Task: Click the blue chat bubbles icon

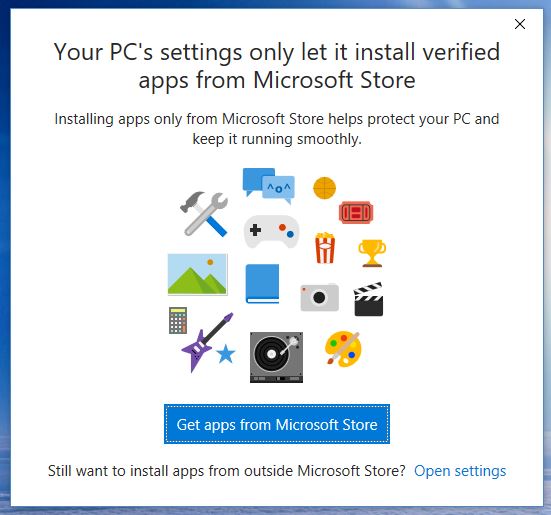Action: tap(269, 186)
